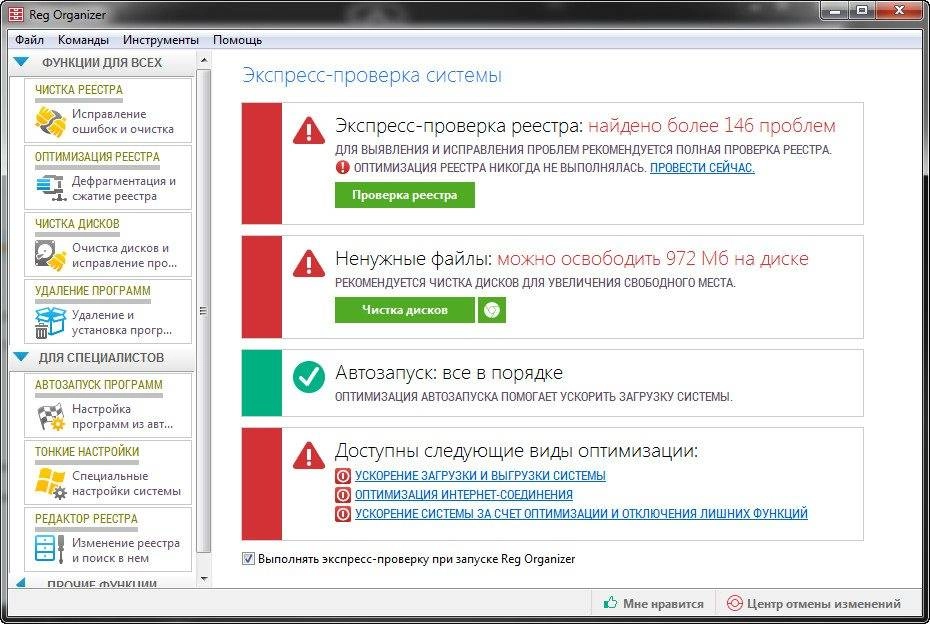Click the Экспресс-проверка системы page heading
Image resolution: width=930 pixels, height=624 pixels.
point(372,75)
